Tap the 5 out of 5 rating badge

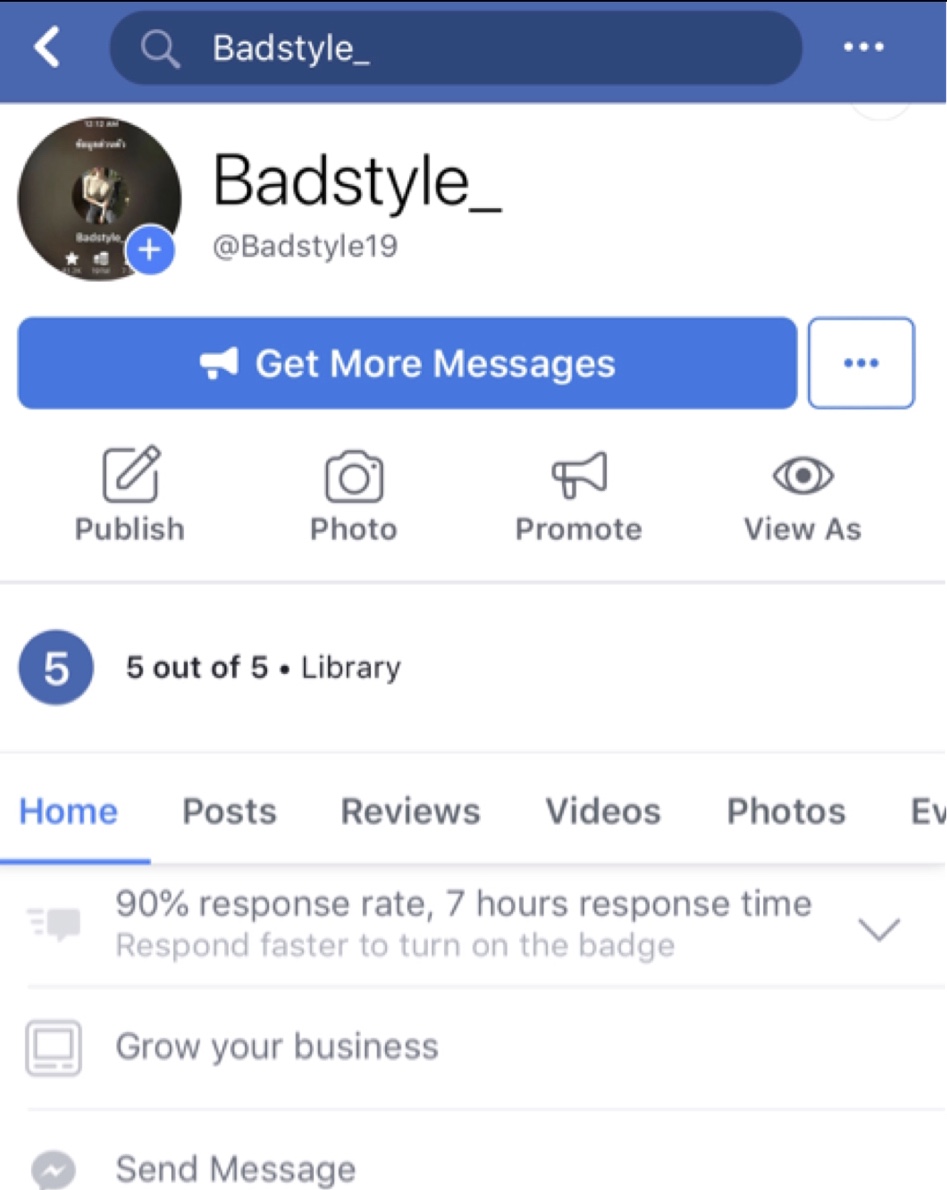56,668
